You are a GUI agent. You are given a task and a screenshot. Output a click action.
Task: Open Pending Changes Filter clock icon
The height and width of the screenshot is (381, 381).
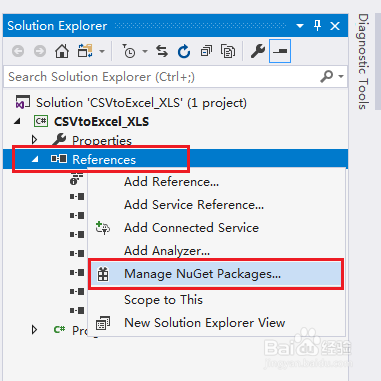coord(129,51)
